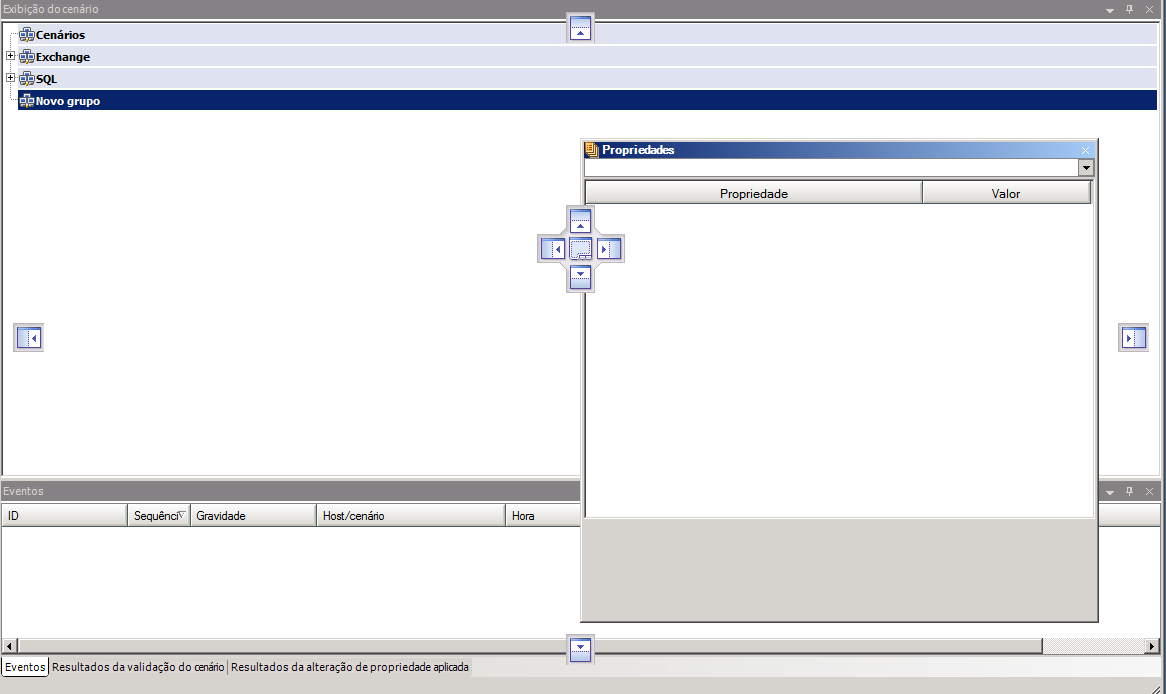Close the Eventos panel
The image size is (1166, 694).
(1149, 492)
